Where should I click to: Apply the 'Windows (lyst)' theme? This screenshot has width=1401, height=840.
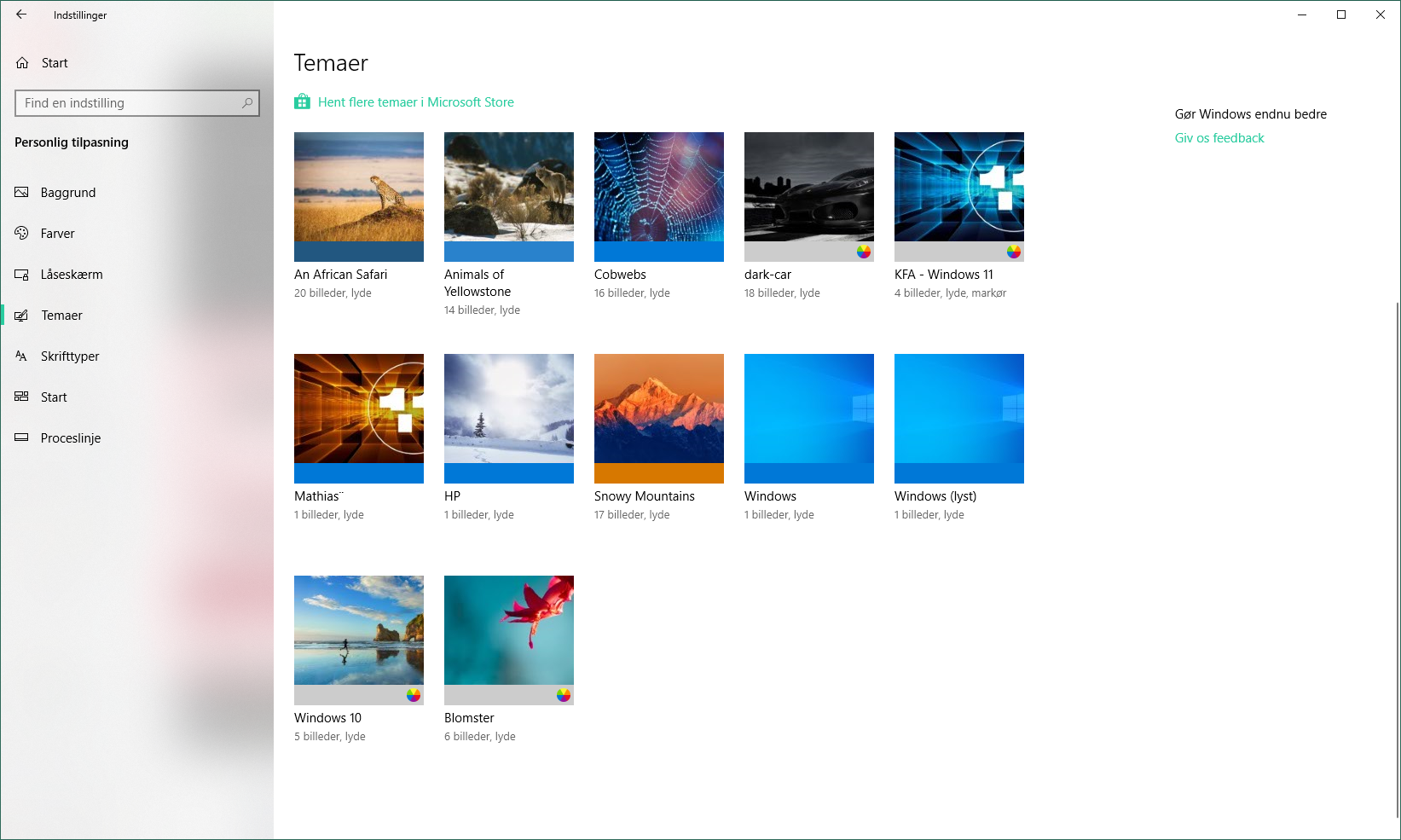tap(958, 418)
